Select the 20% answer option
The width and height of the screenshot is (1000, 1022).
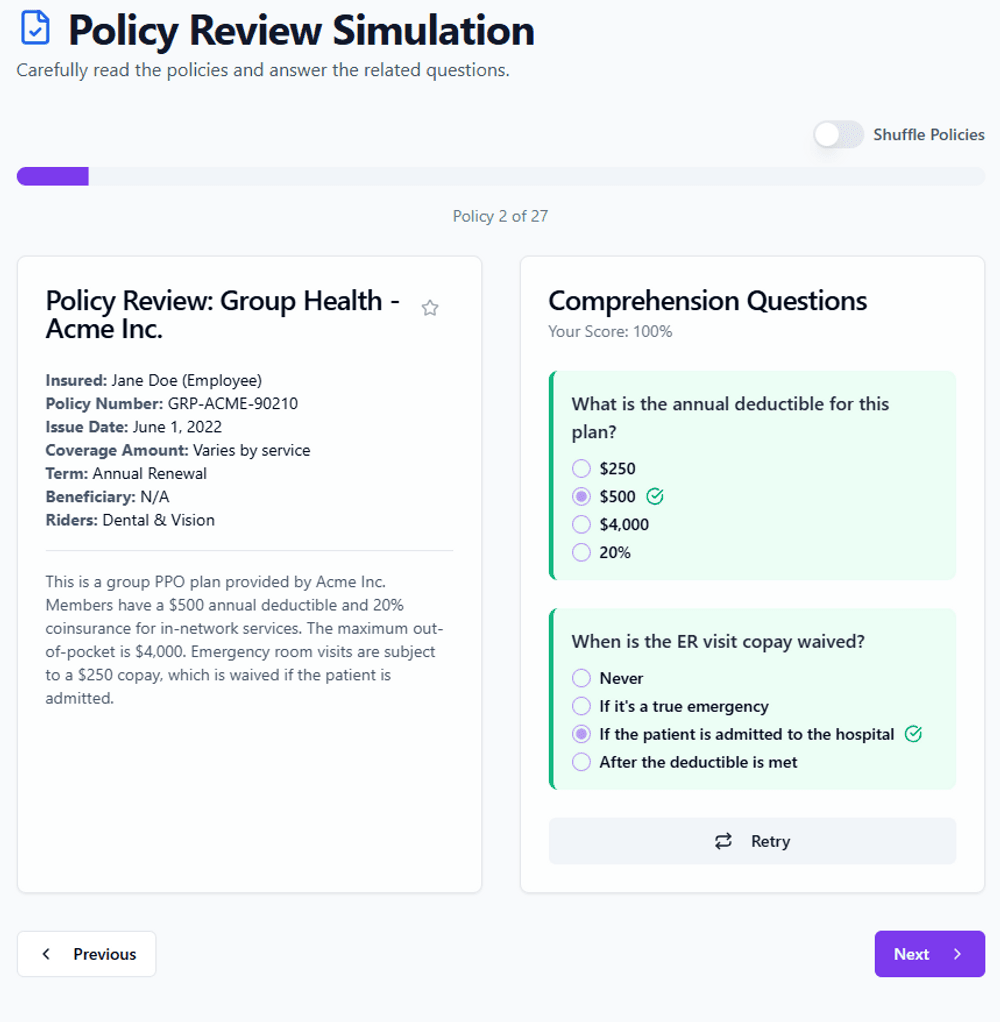[x=582, y=552]
